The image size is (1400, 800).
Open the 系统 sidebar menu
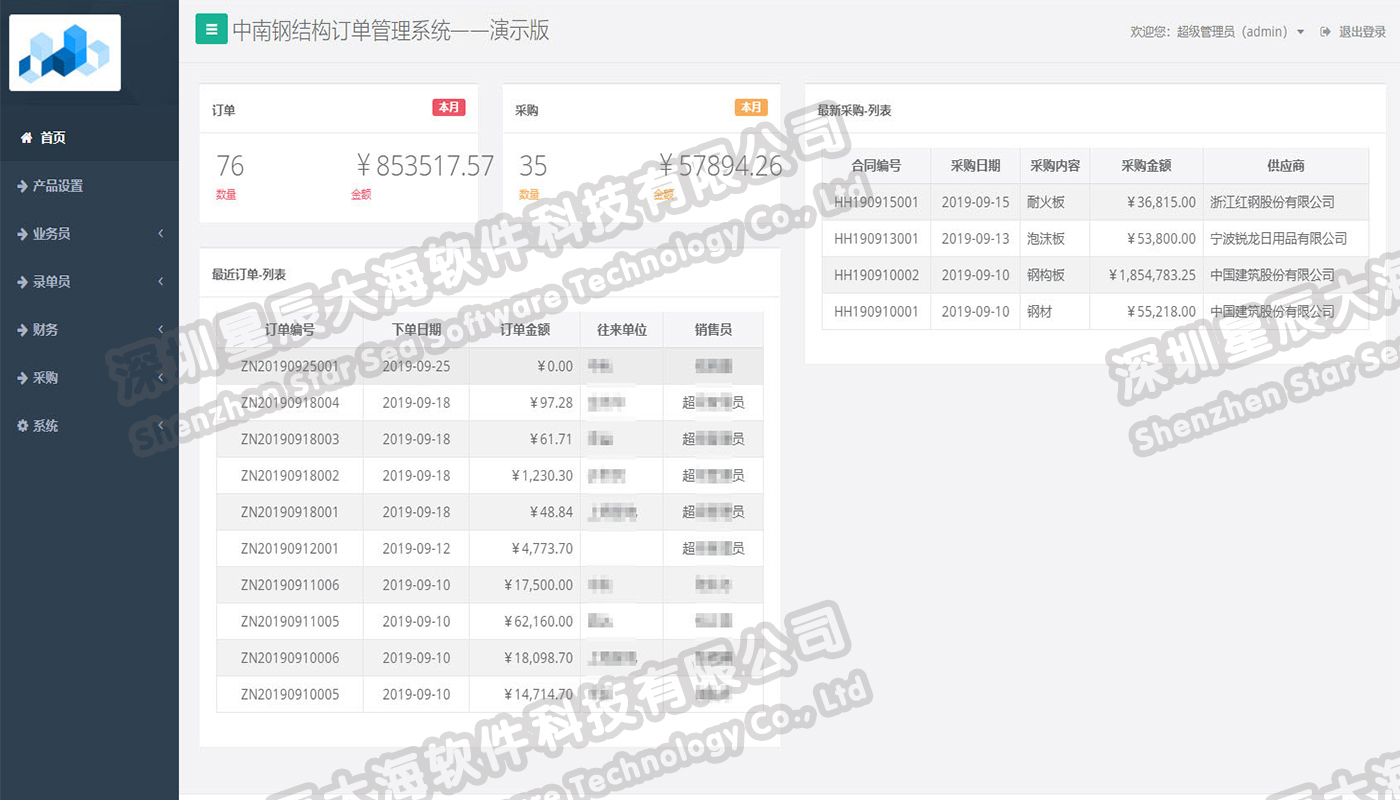click(89, 426)
